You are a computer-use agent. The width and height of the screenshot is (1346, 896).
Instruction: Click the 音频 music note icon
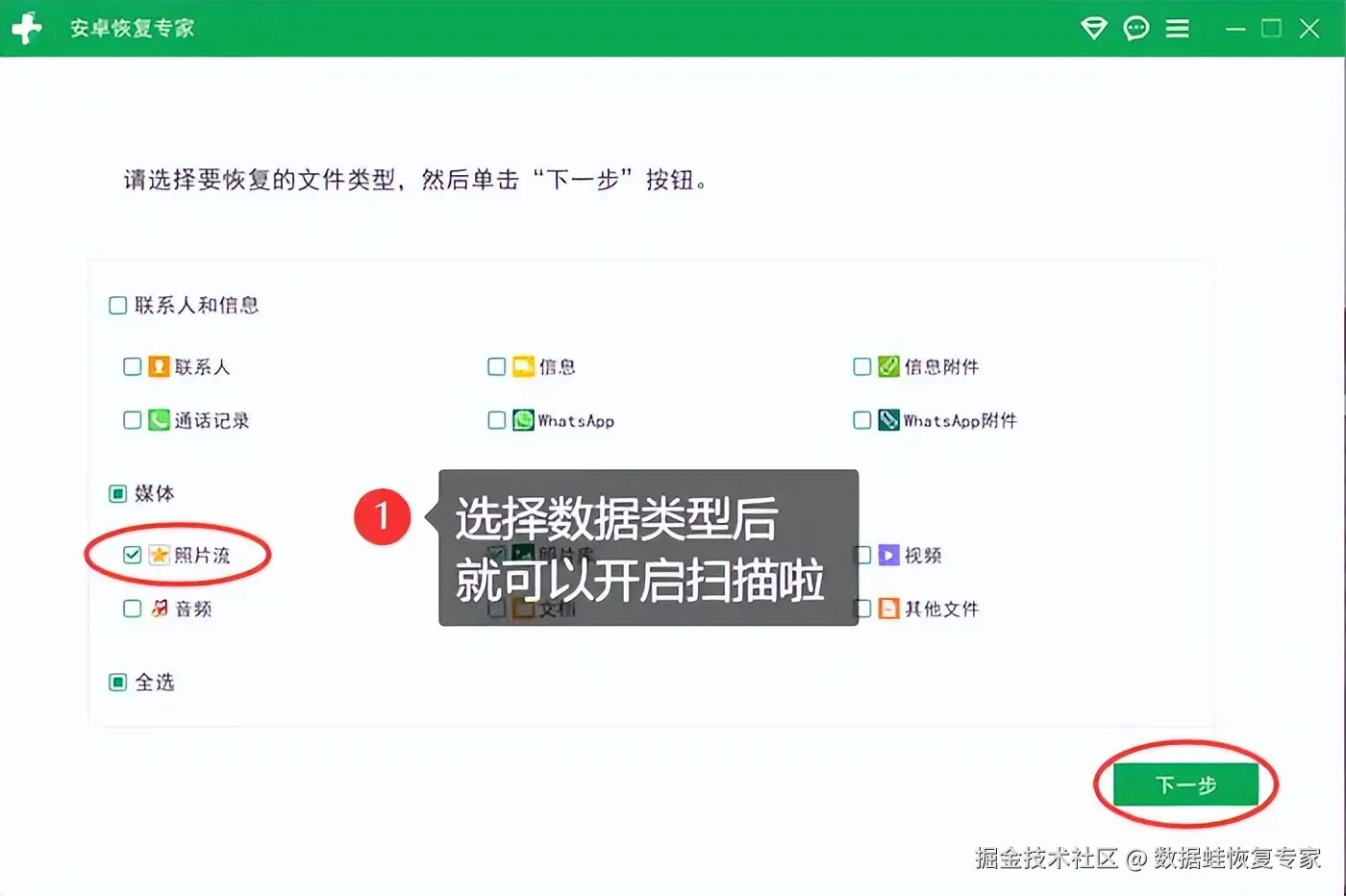click(x=159, y=609)
